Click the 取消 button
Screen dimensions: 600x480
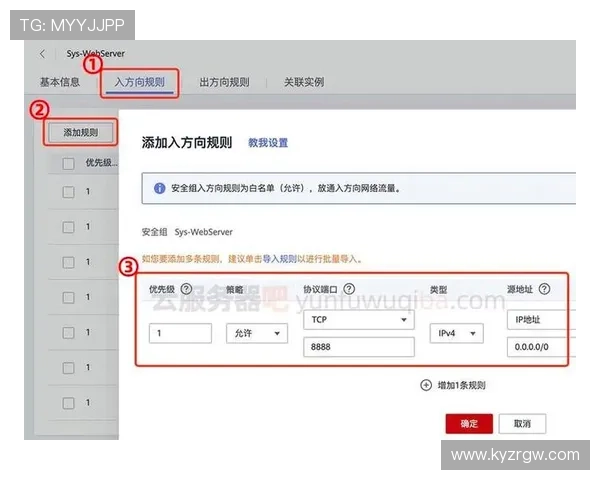(522, 423)
